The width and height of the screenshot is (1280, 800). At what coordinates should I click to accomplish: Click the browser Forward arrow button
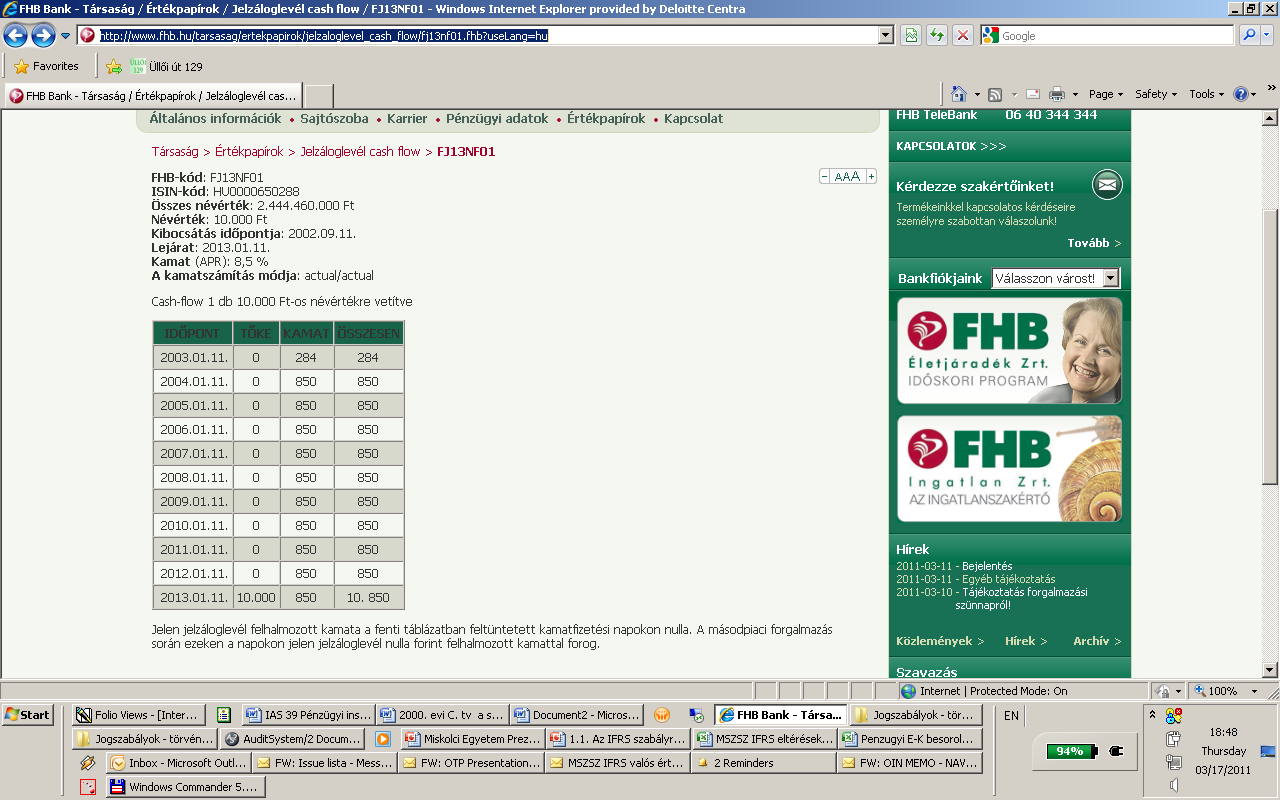(43, 36)
